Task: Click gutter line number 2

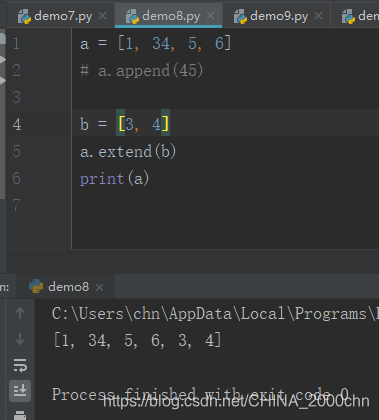Action: (x=17, y=71)
